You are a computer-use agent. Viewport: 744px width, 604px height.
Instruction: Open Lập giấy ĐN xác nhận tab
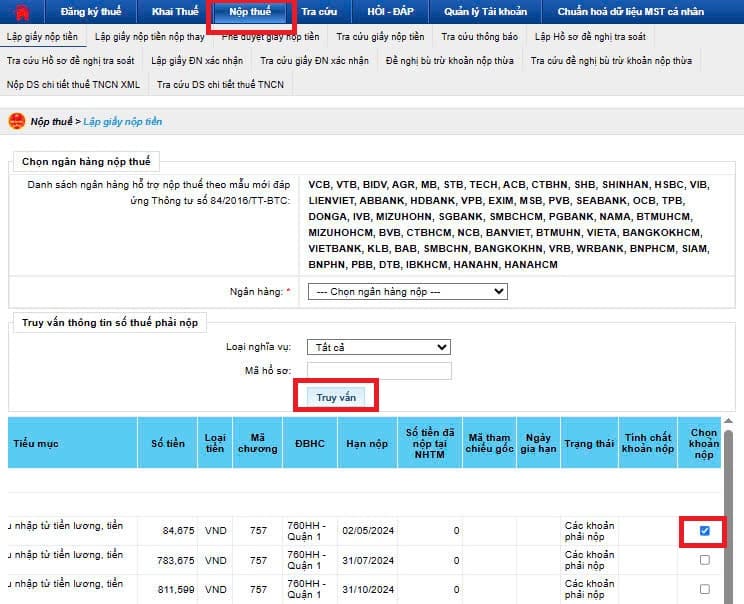(197, 61)
